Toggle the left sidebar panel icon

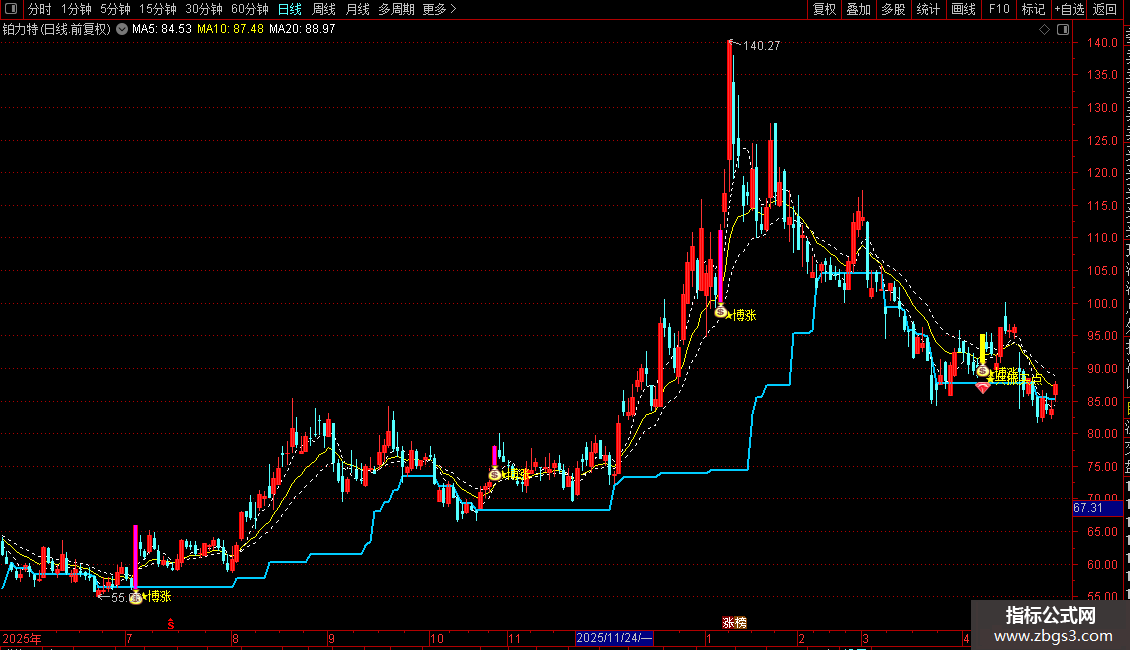[x=11, y=9]
